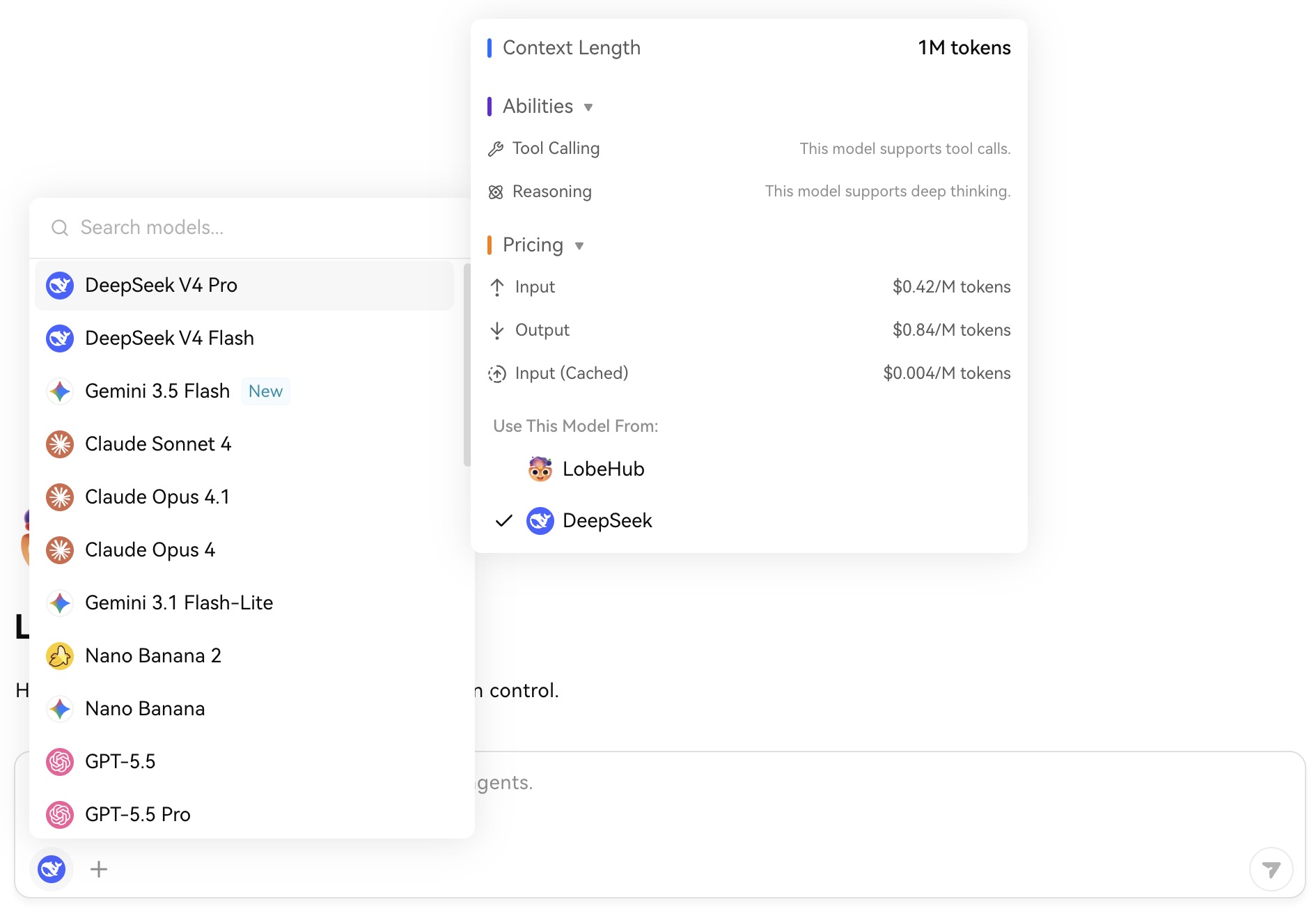Click the send arrow button
The width and height of the screenshot is (1316, 911).
[1271, 869]
